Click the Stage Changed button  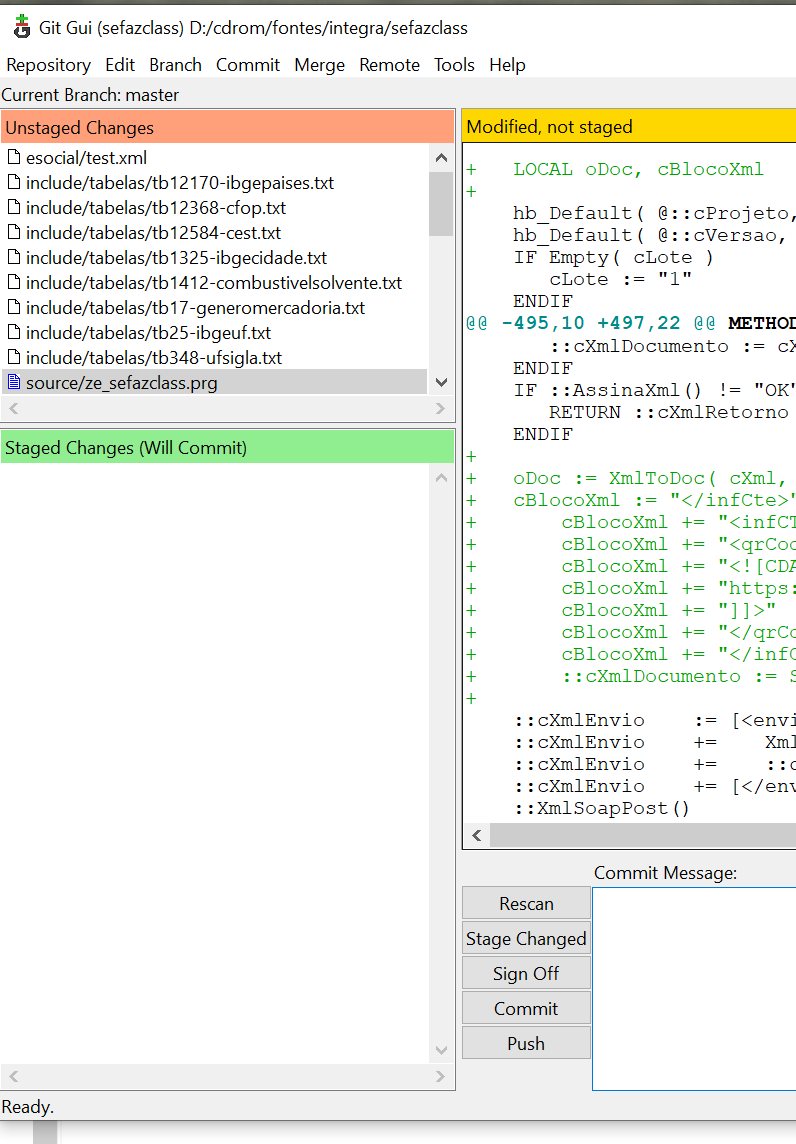(526, 939)
